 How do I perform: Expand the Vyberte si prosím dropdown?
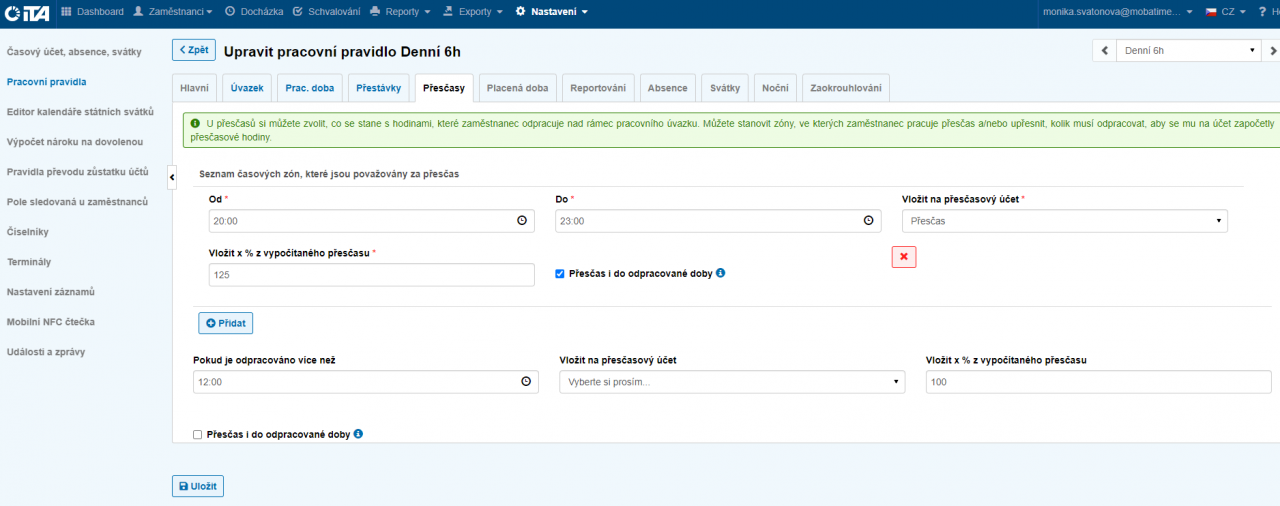pyautogui.click(x=731, y=382)
